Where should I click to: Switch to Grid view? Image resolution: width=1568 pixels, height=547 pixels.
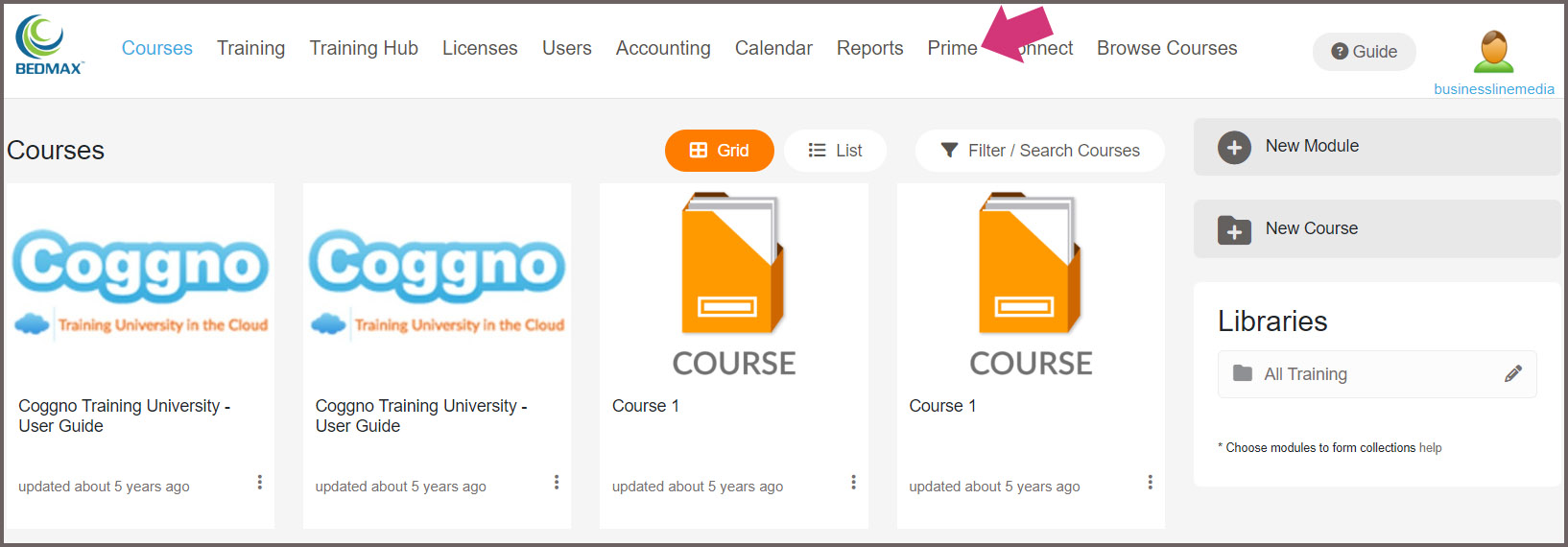click(x=719, y=151)
